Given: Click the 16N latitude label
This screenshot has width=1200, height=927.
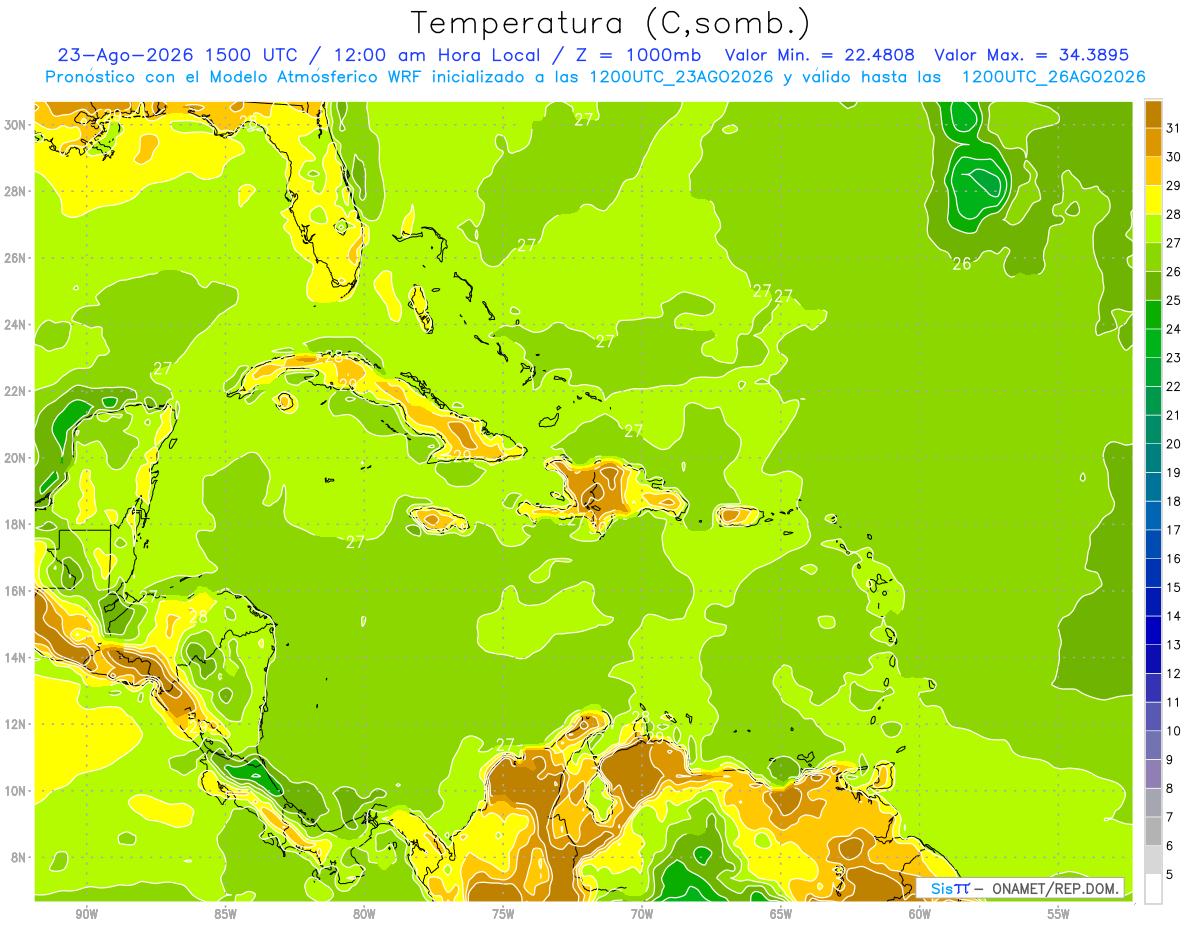Looking at the screenshot, I should (x=15, y=590).
